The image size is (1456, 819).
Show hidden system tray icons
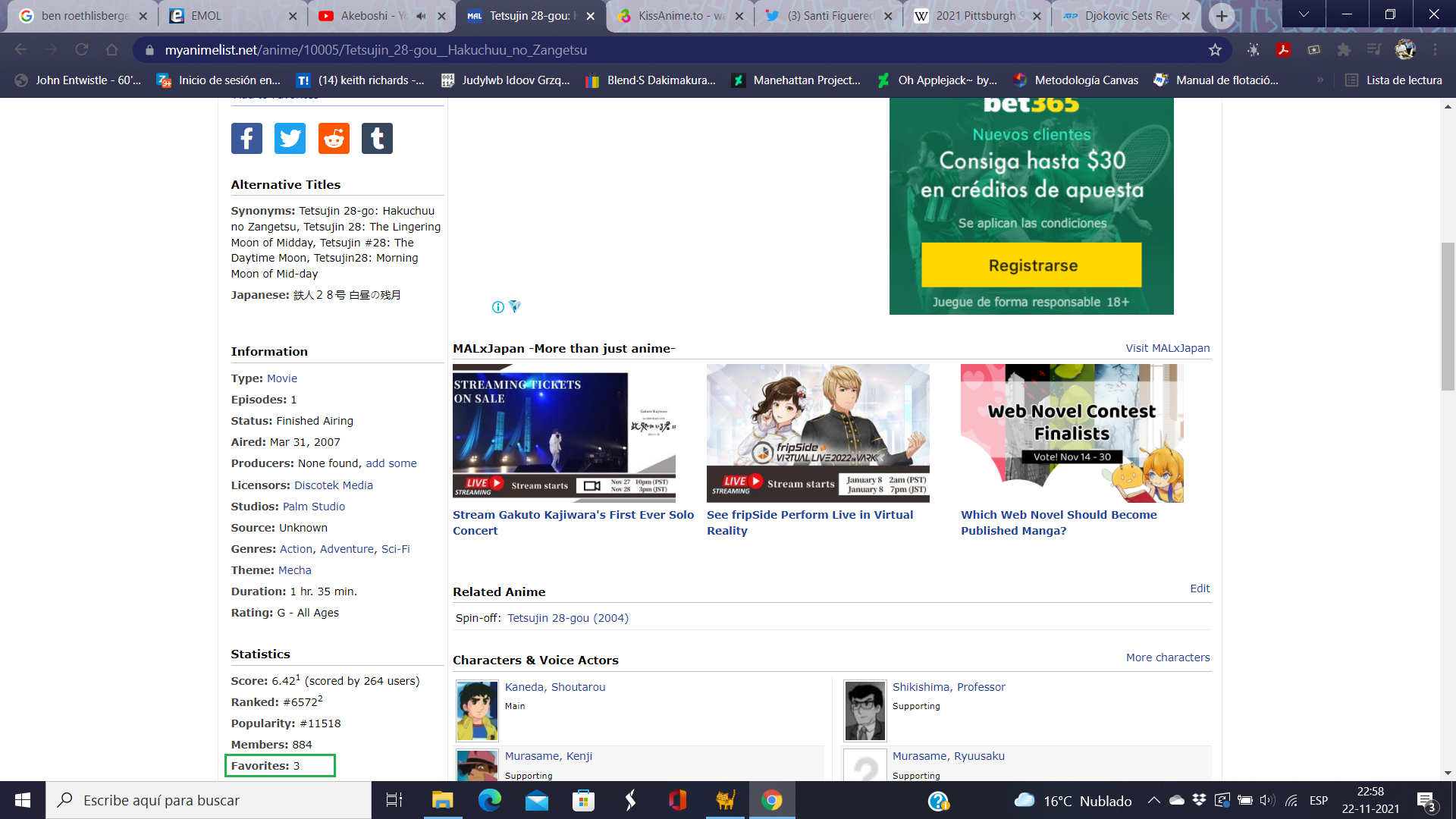click(x=1153, y=800)
